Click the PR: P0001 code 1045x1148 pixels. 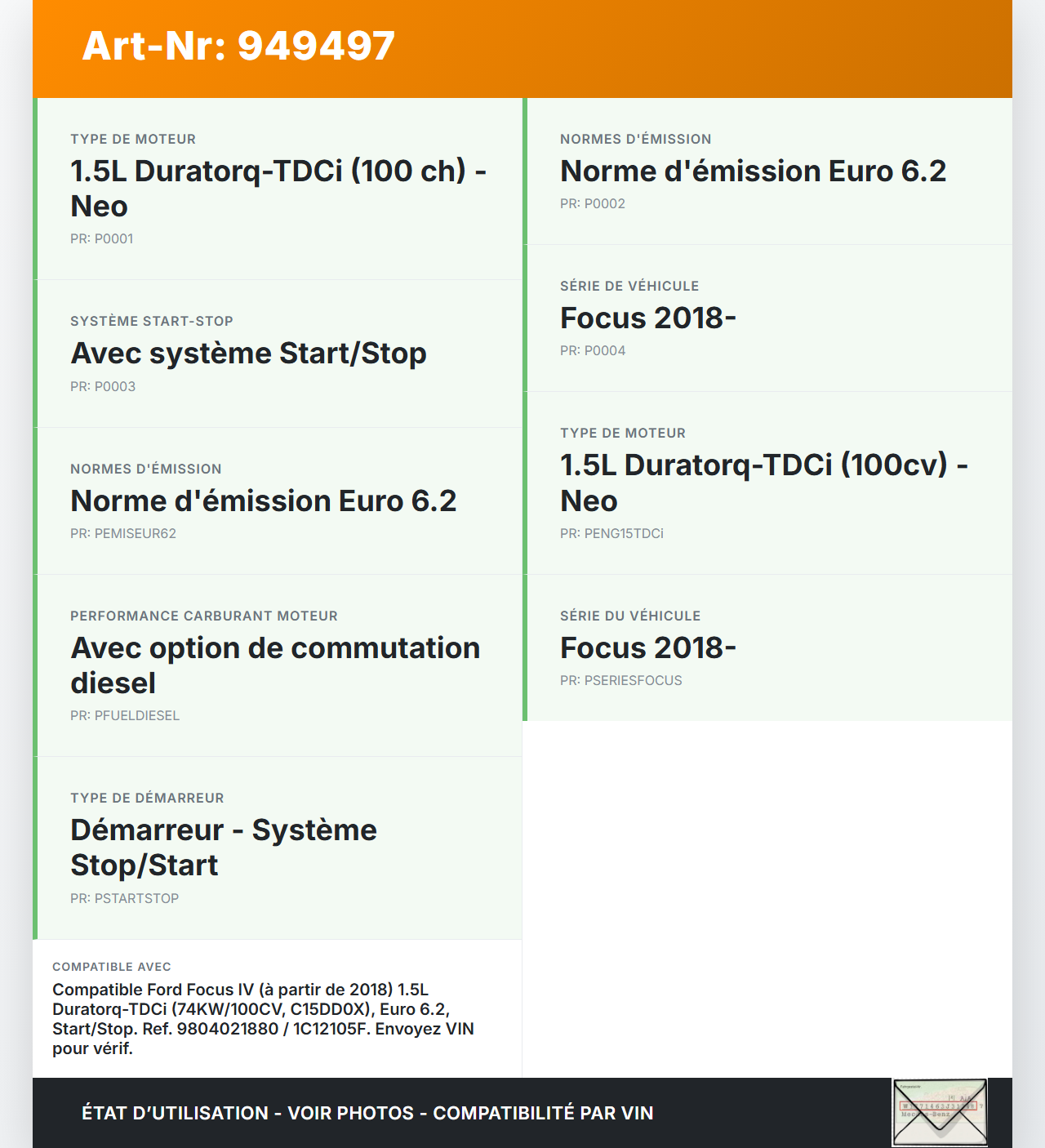click(x=101, y=239)
